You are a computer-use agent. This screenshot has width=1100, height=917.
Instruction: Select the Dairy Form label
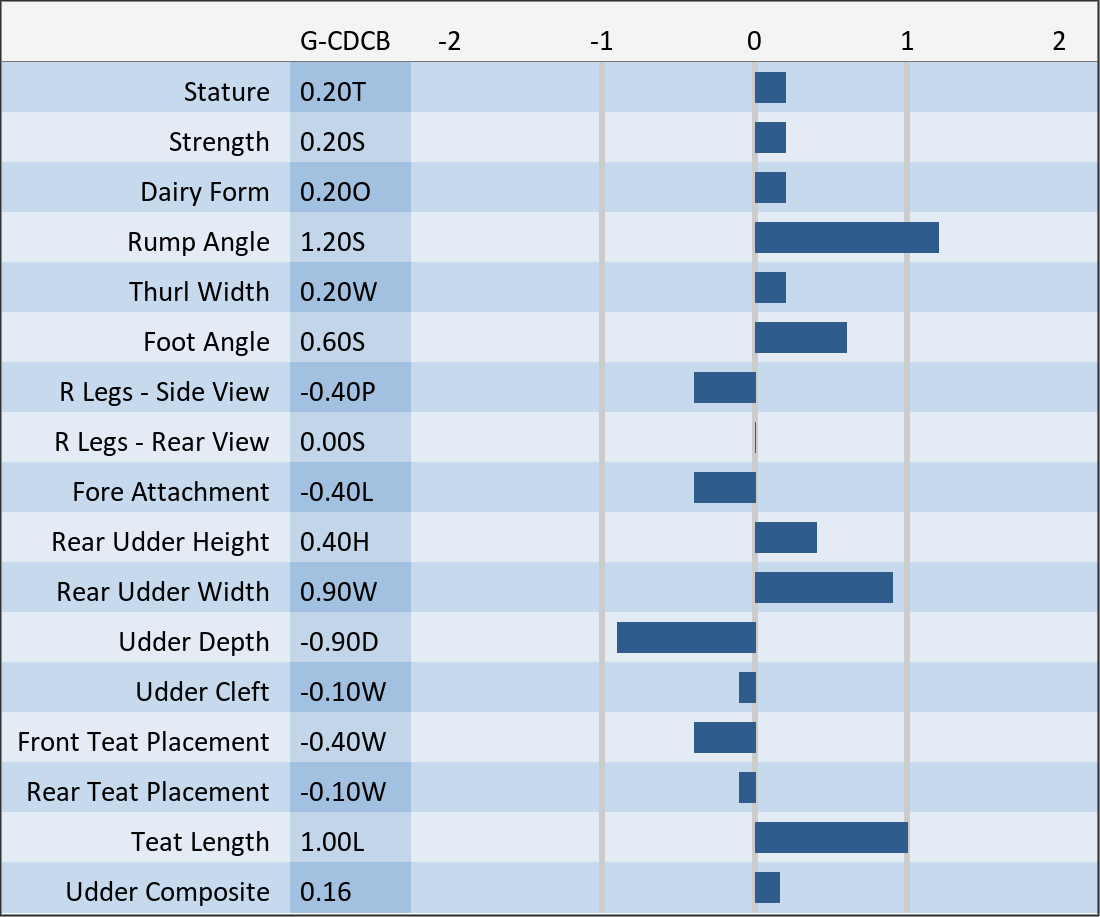(205, 192)
